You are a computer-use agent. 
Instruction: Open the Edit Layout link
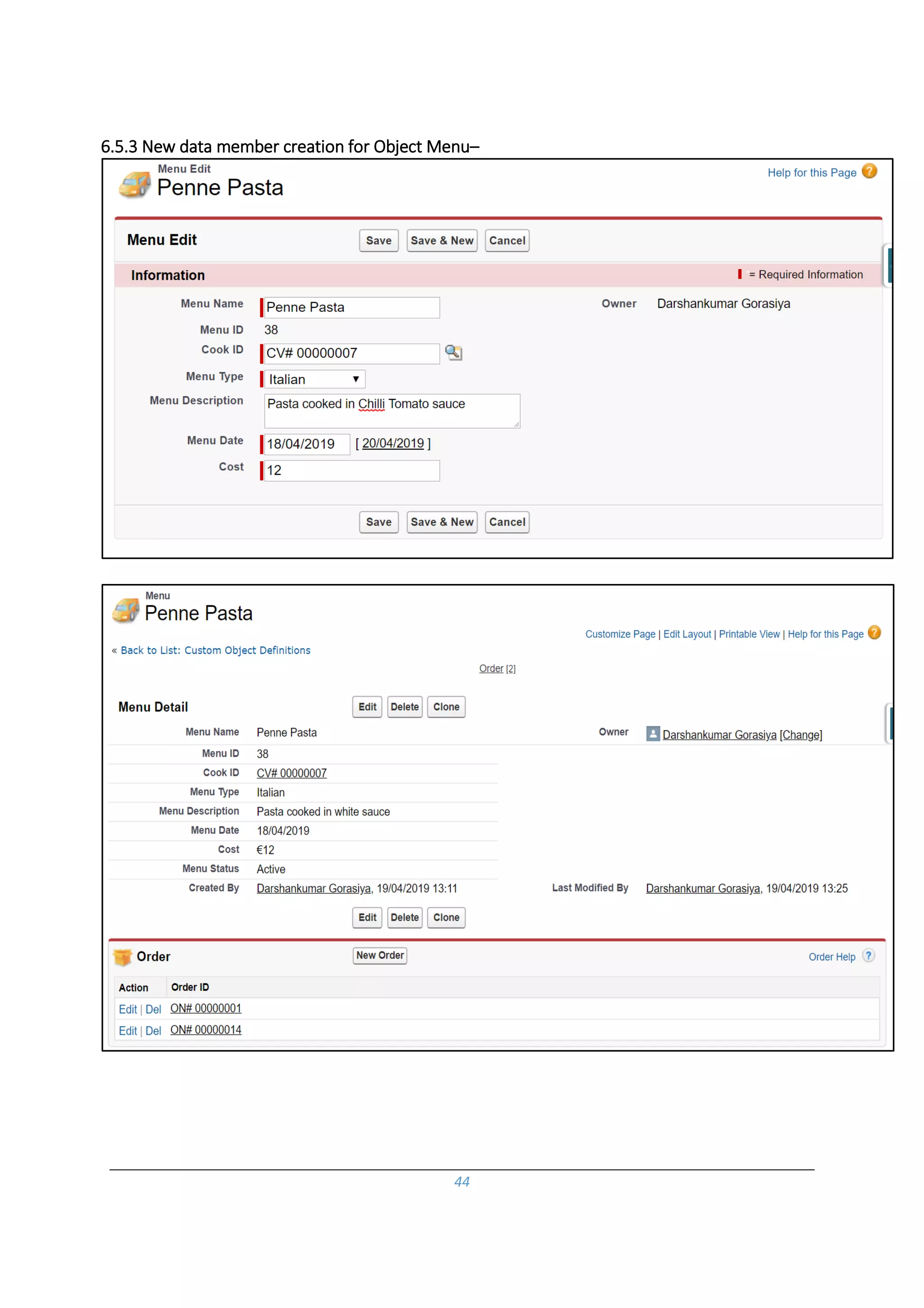687,634
